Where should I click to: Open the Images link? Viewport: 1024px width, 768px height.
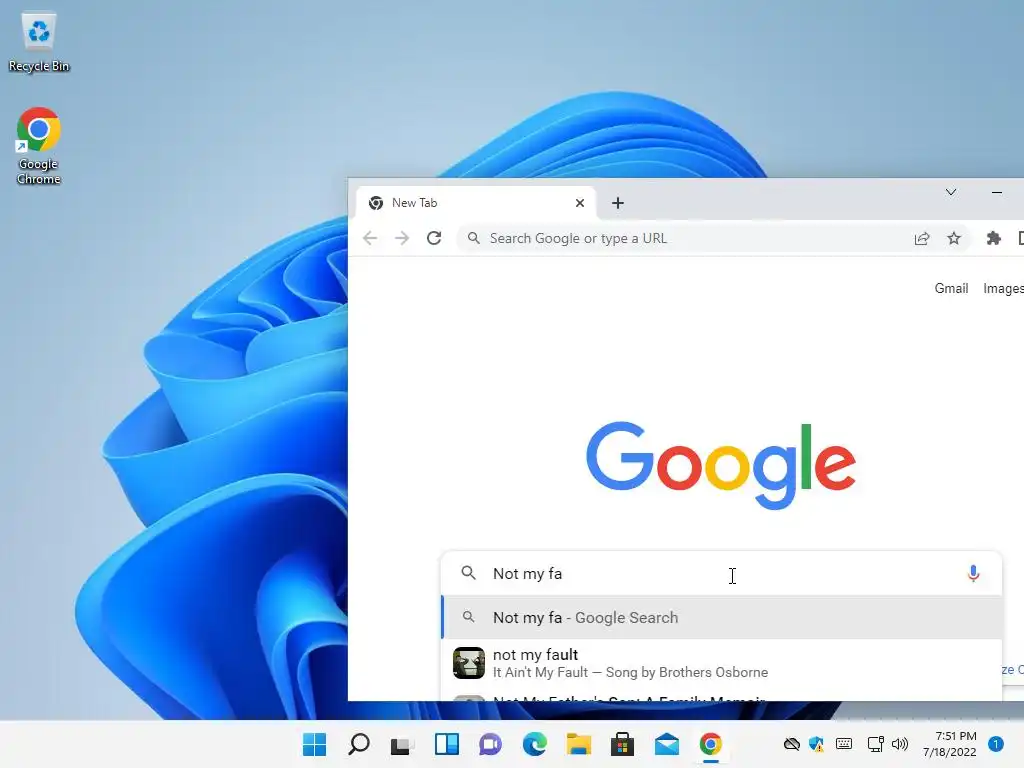coord(1003,288)
